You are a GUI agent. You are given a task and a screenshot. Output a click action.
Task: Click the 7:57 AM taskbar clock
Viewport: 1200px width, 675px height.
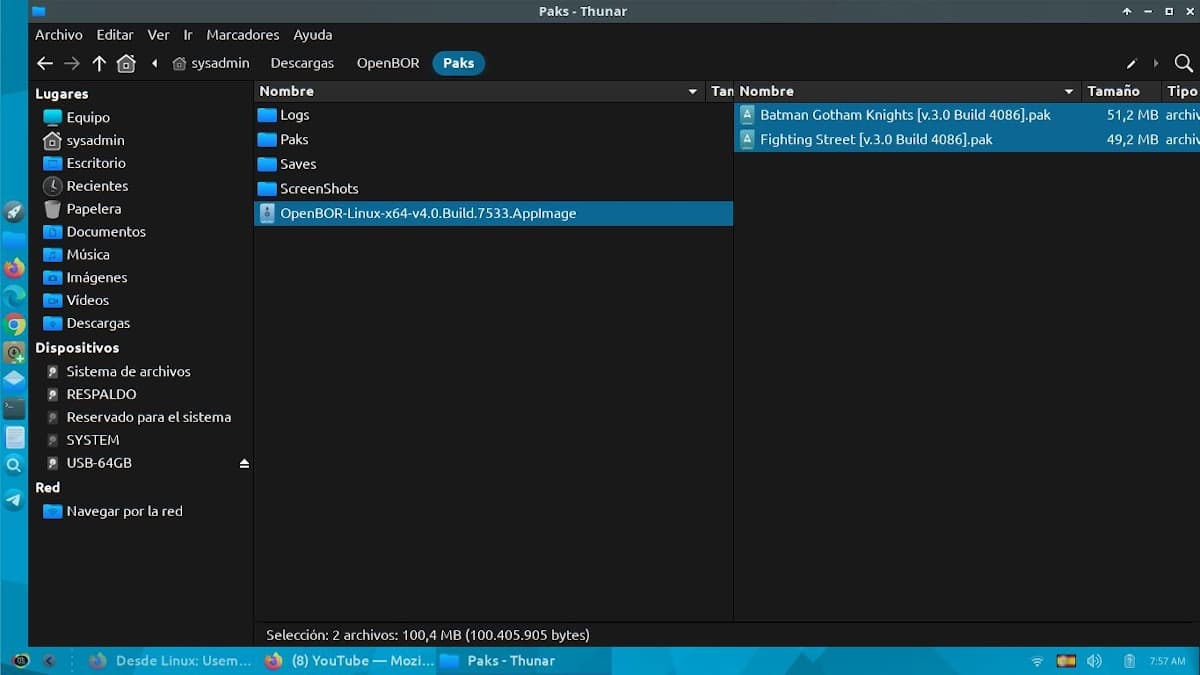click(x=1168, y=661)
